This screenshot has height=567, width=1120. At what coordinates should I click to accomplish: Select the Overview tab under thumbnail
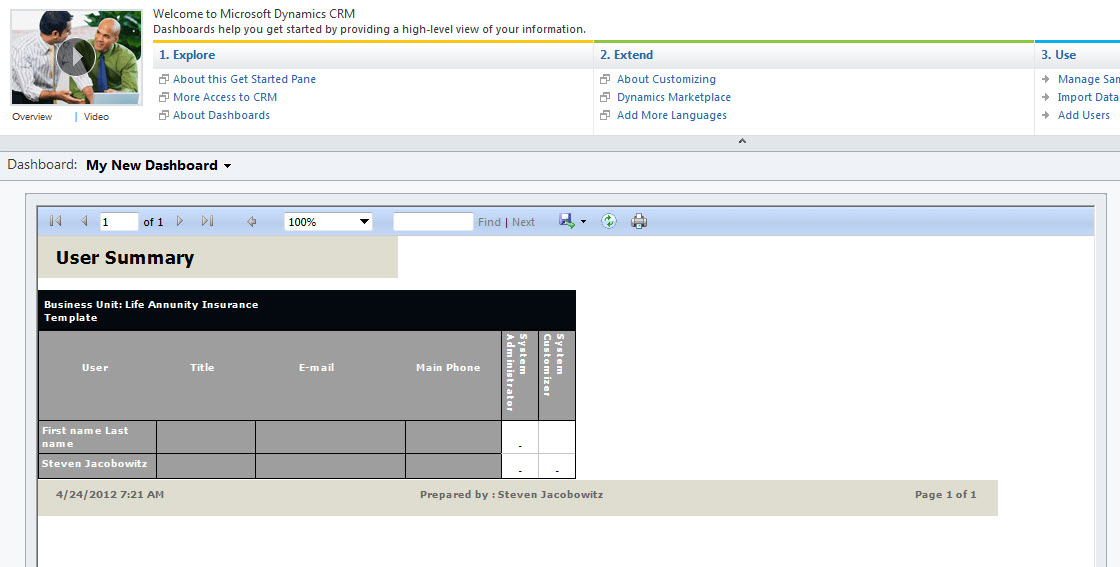(x=32, y=117)
